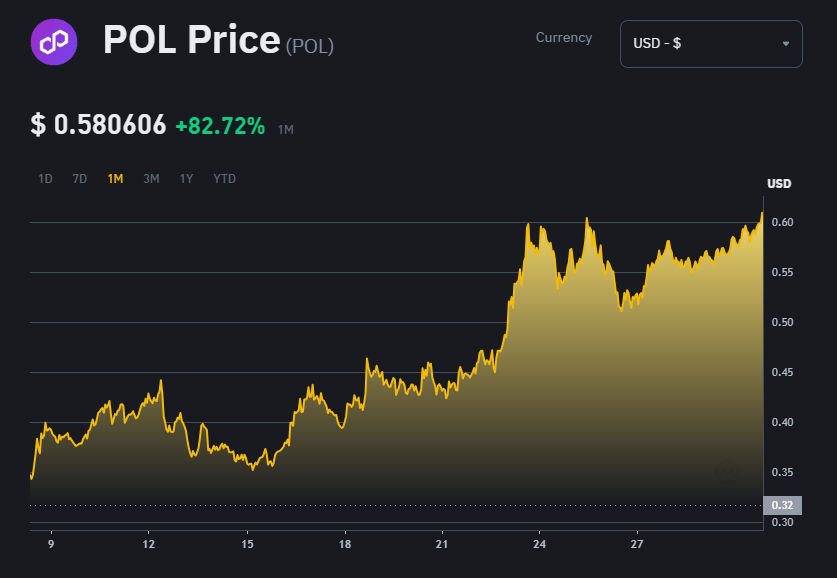Click the 0.35 y-axis label
This screenshot has height=578, width=837.
783,472
